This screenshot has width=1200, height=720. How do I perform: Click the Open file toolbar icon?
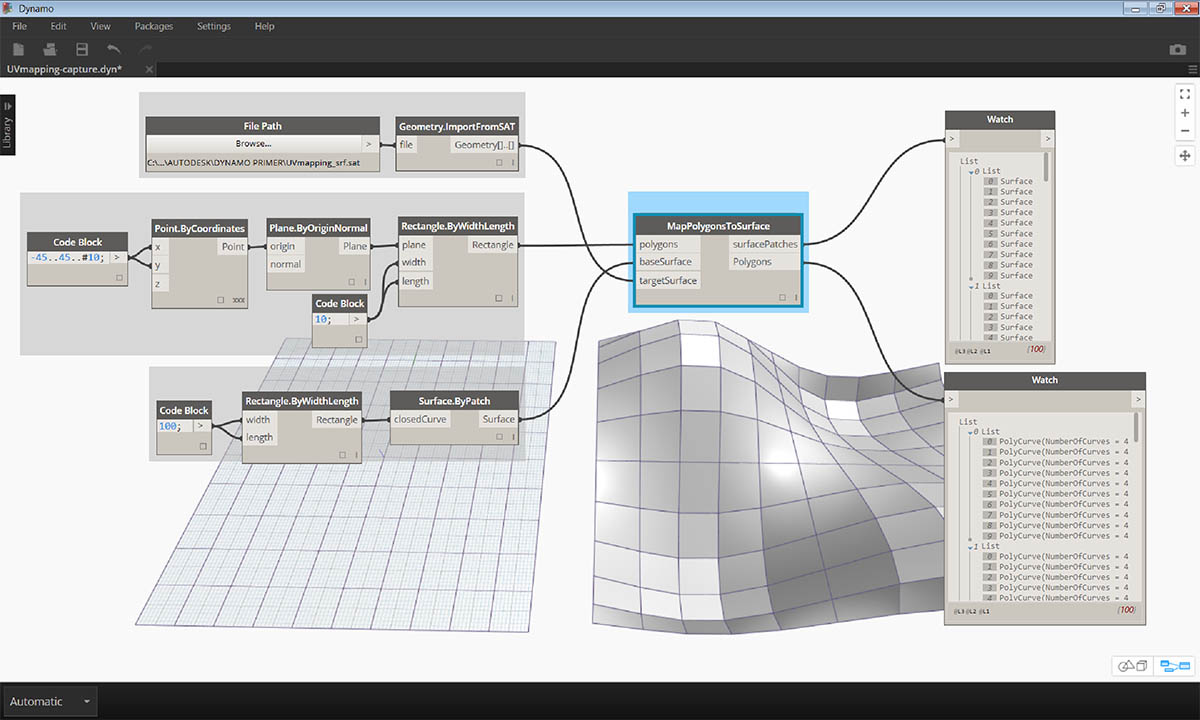pyautogui.click(x=50, y=49)
